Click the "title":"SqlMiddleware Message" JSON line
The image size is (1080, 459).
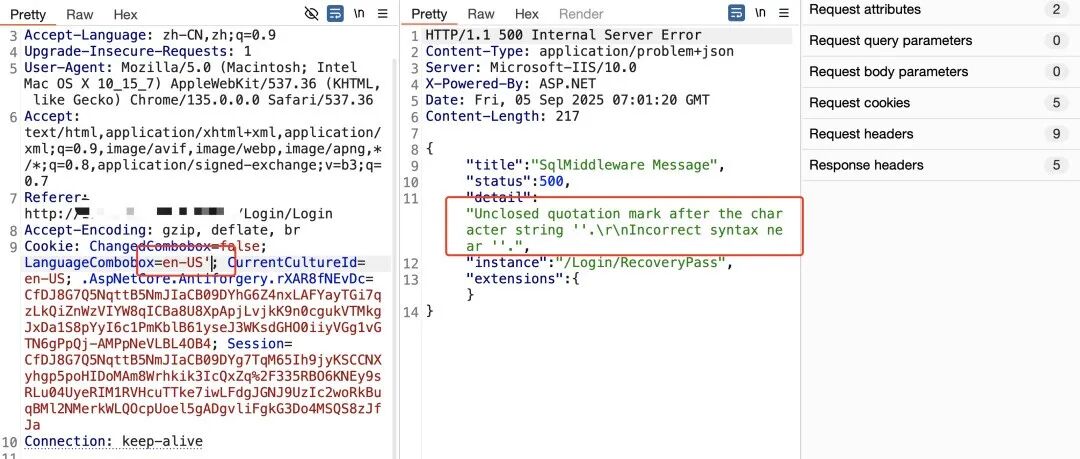[x=596, y=165]
